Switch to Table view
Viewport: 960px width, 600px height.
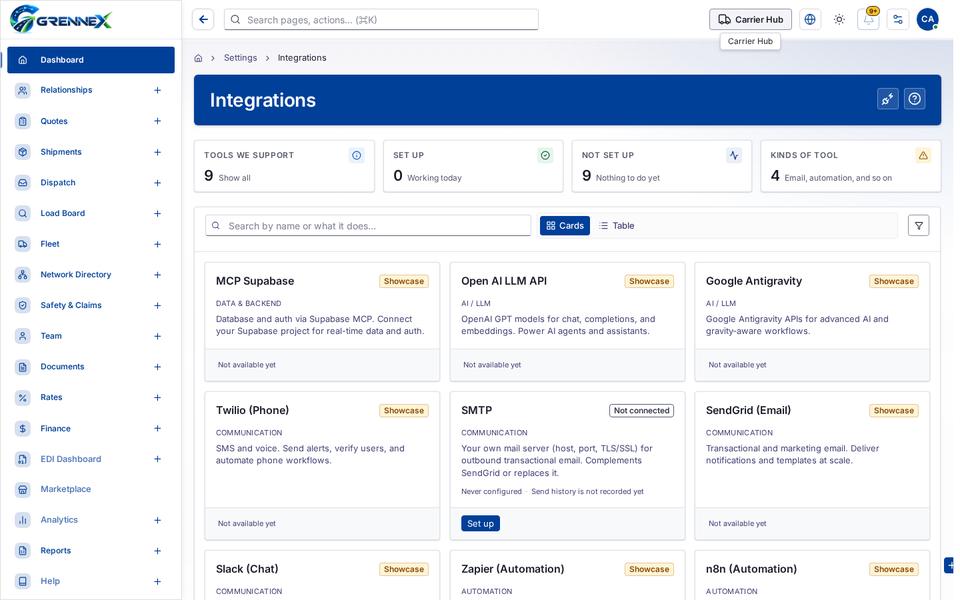point(617,226)
